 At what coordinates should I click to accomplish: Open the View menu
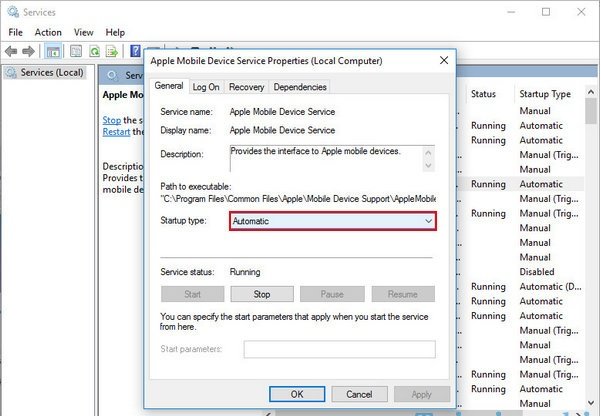click(84, 33)
